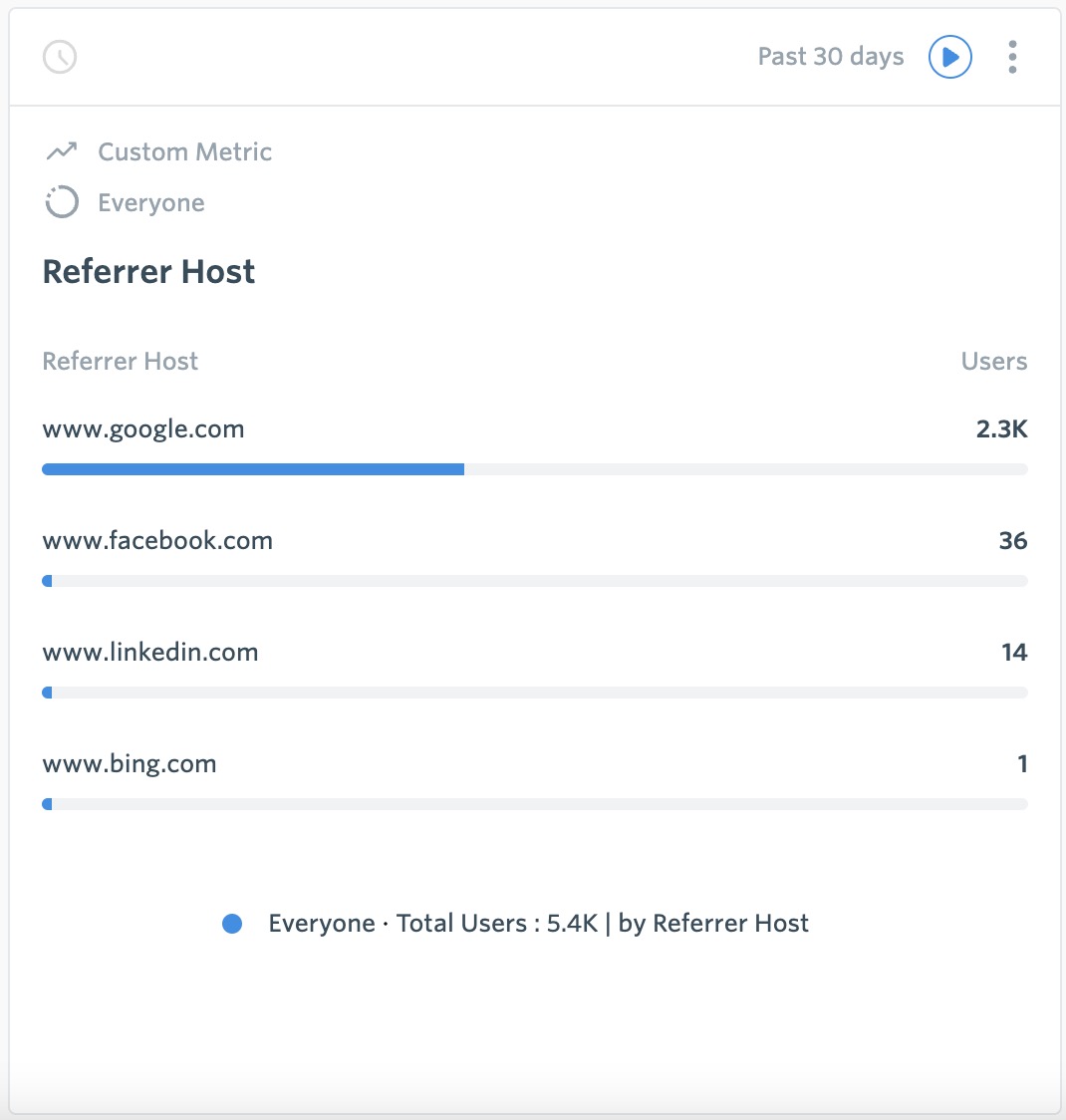Select the Custom Metric label
The image size is (1066, 1120).
[x=185, y=151]
